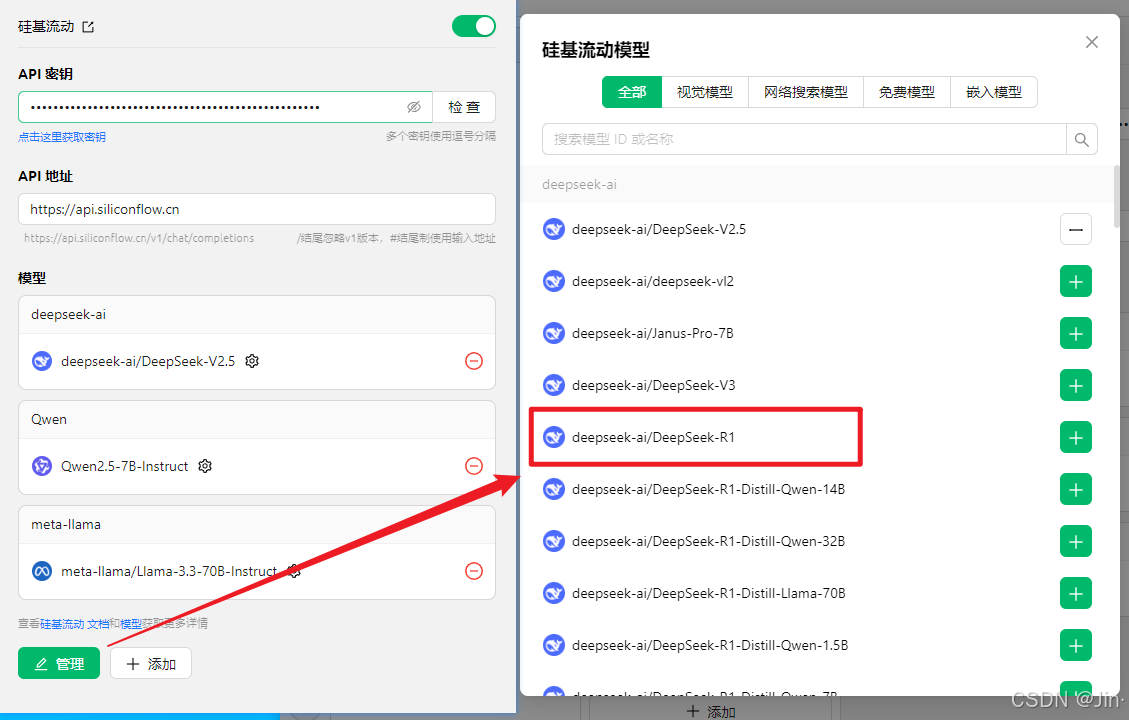Click the magnifier search icon

pos(1081,139)
